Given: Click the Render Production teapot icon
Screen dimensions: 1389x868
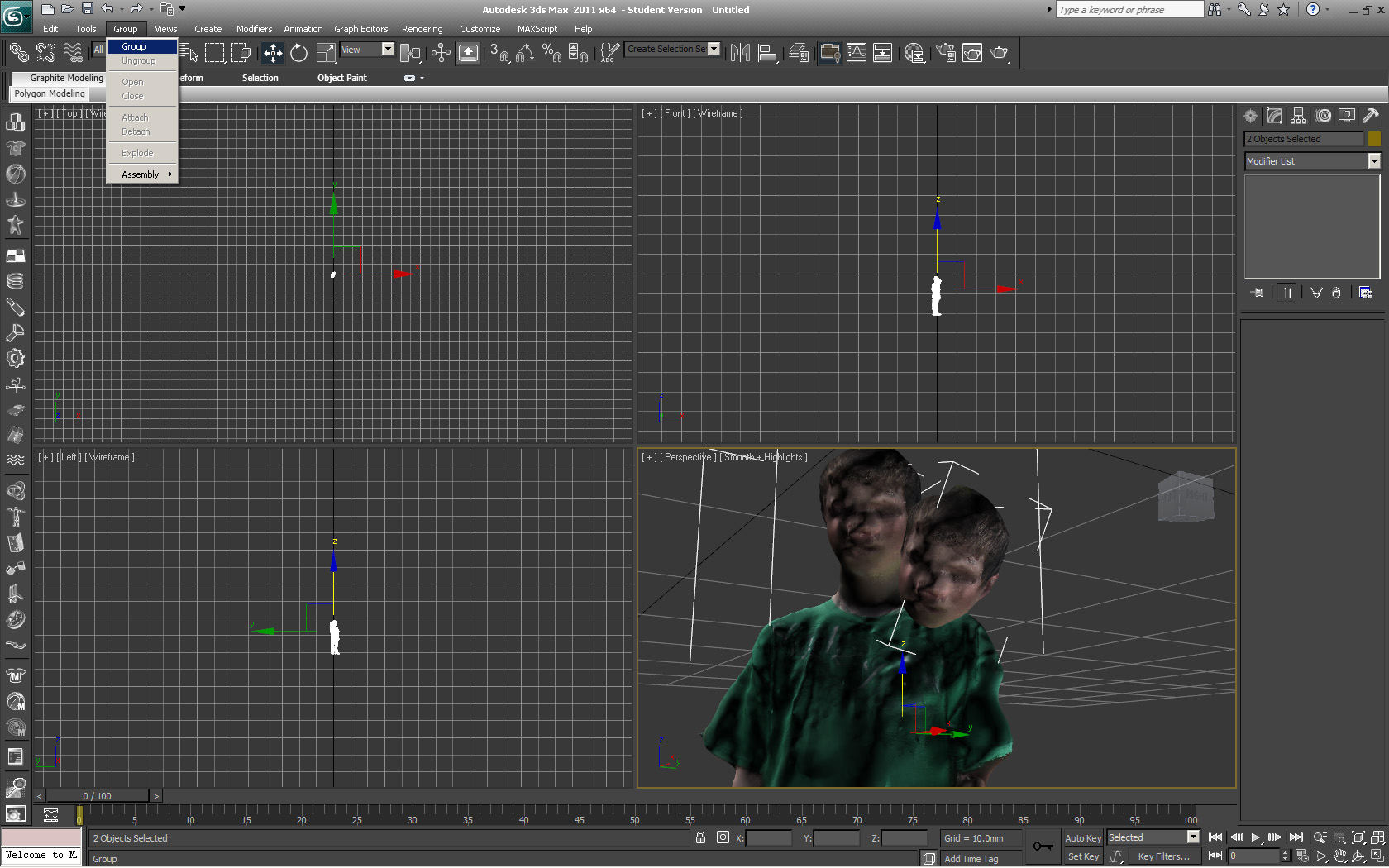Looking at the screenshot, I should click(x=999, y=53).
